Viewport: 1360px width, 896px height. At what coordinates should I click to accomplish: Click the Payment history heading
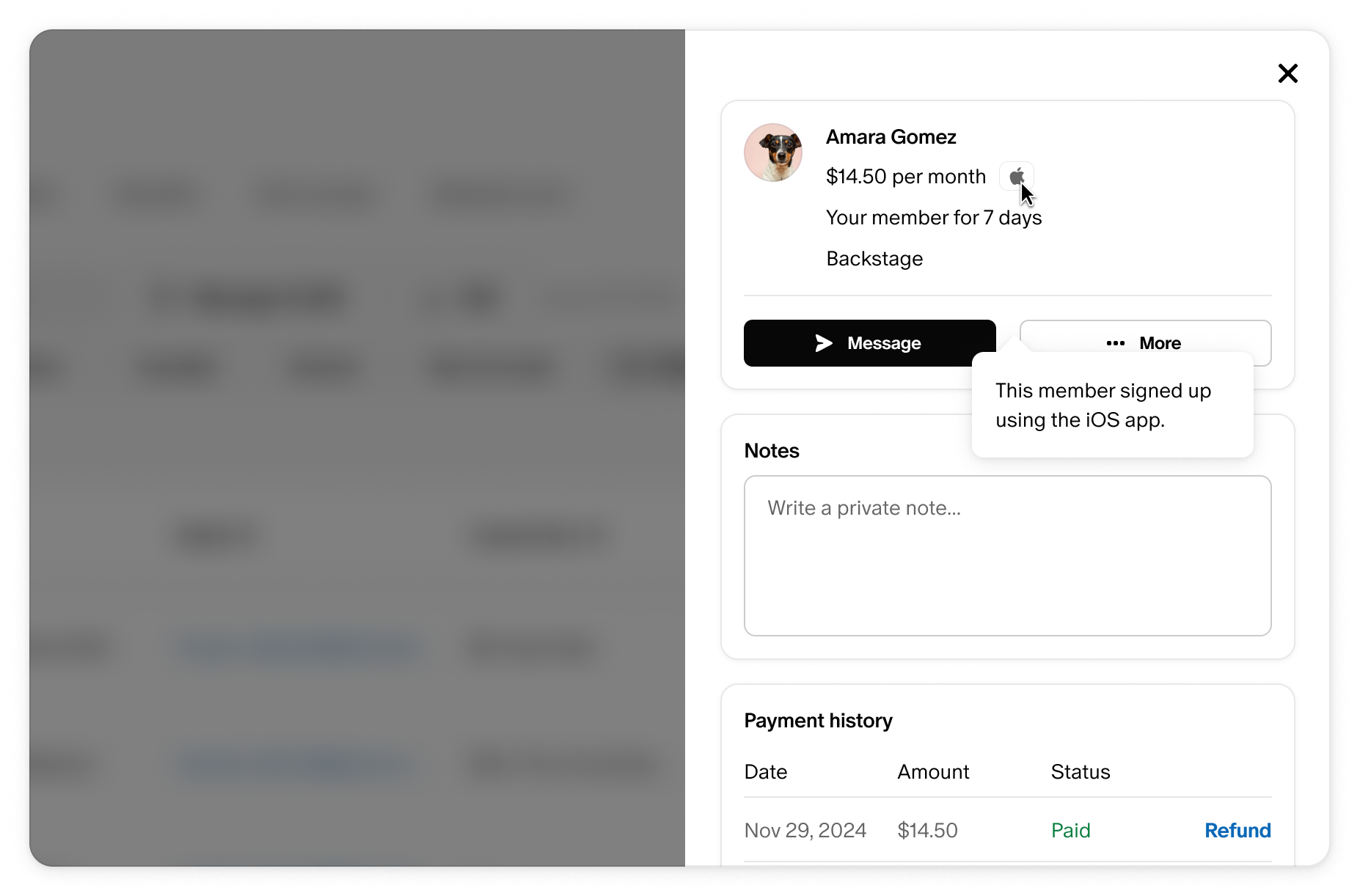(x=818, y=721)
